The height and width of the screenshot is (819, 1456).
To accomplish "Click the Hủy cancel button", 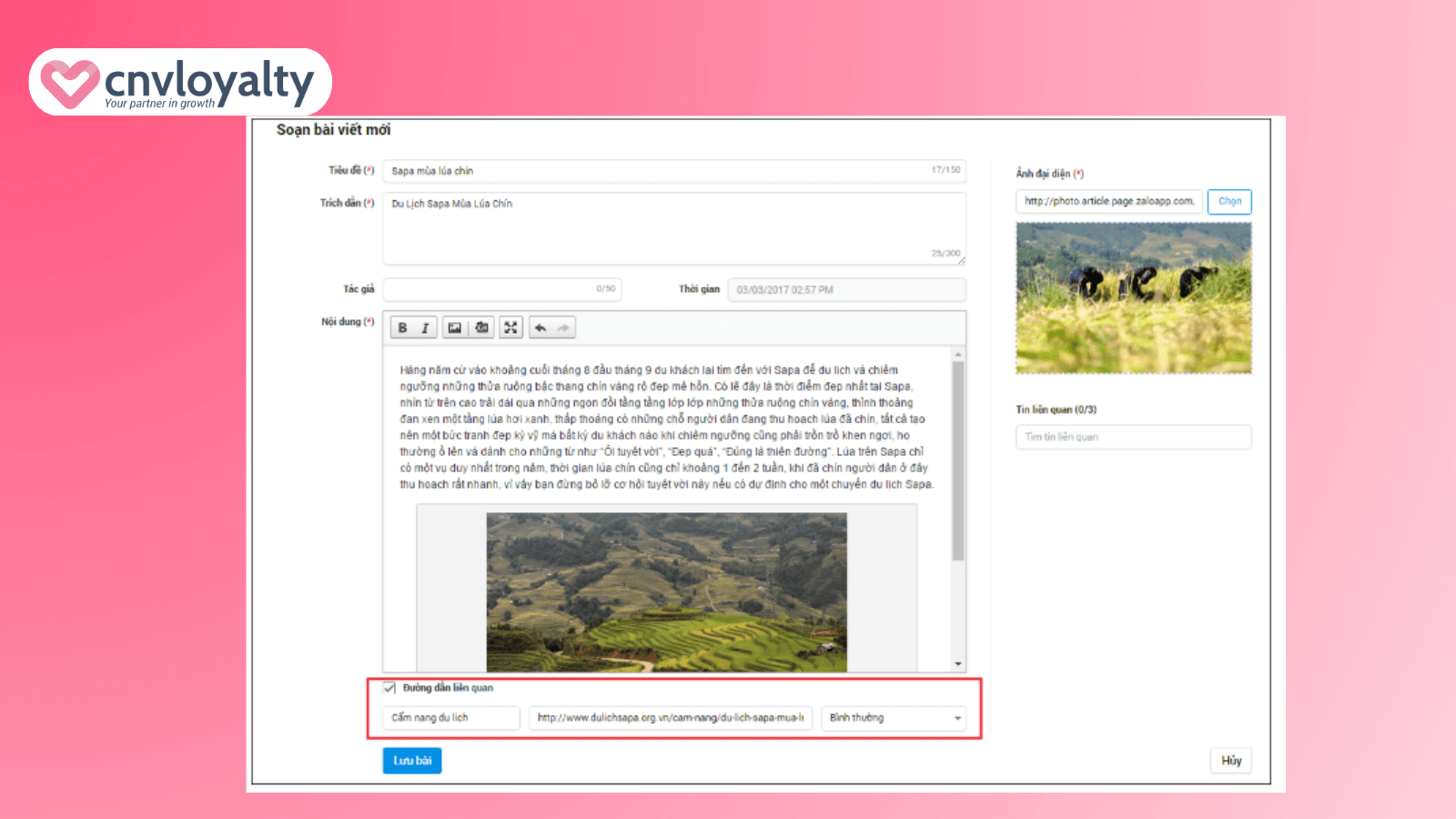I will [1230, 761].
